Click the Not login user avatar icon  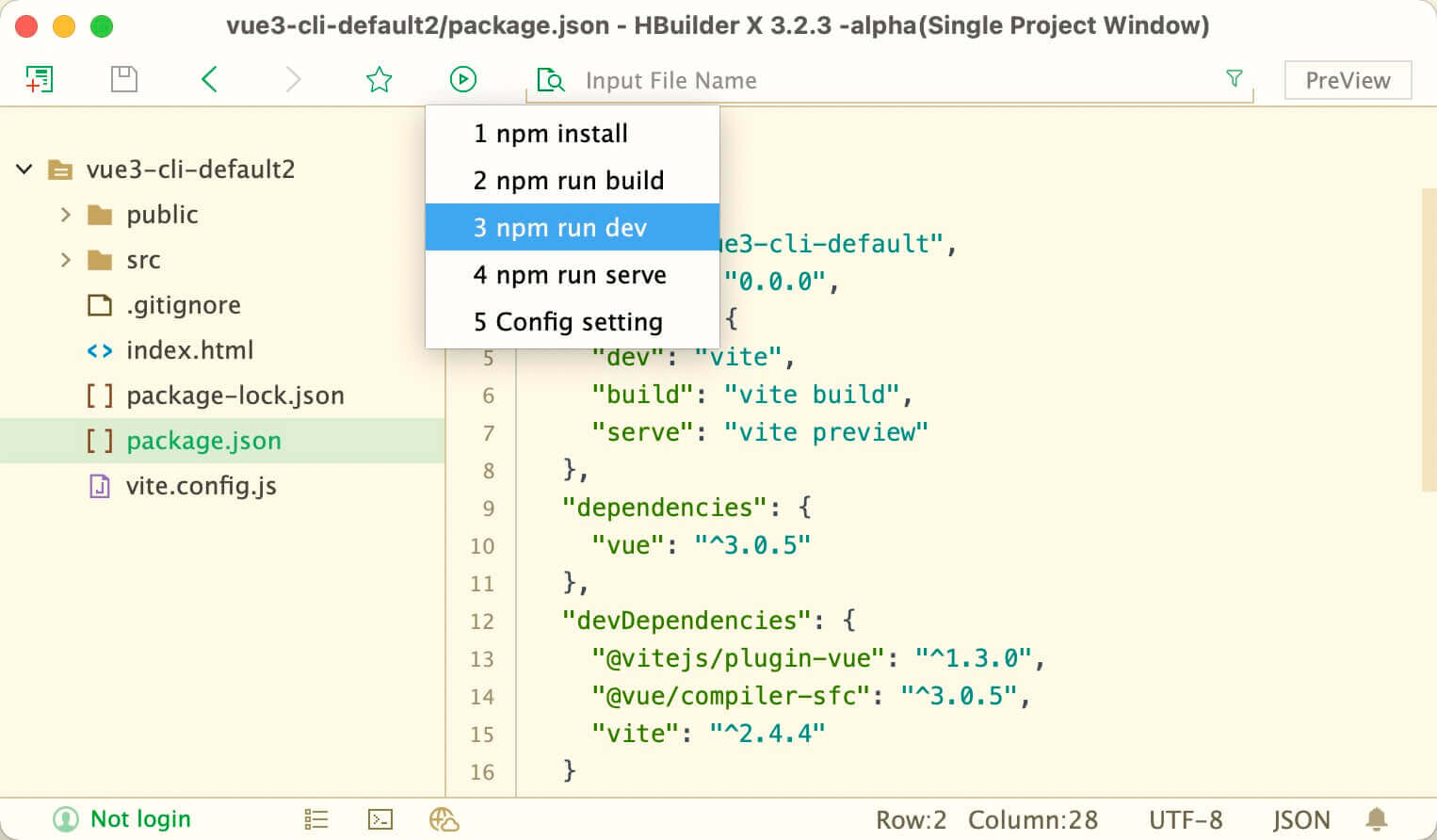point(66,819)
